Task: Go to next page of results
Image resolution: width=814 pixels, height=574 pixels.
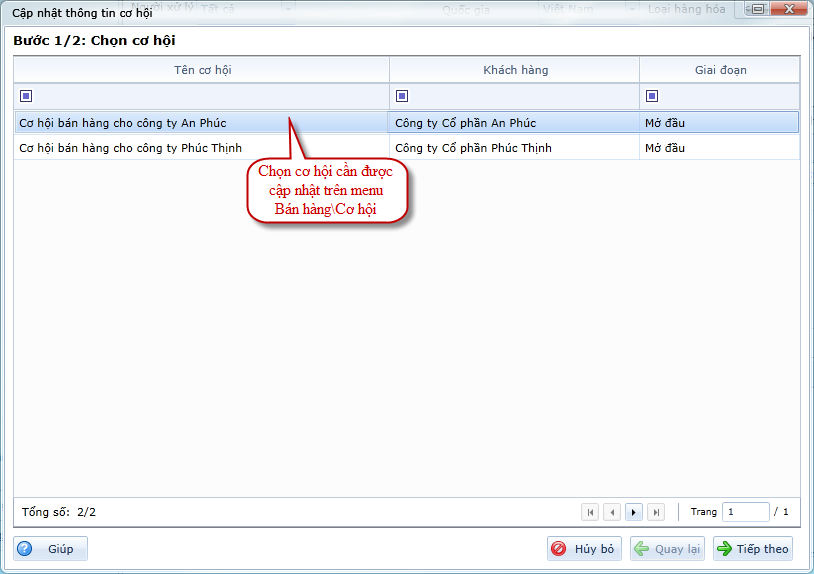Action: (634, 512)
